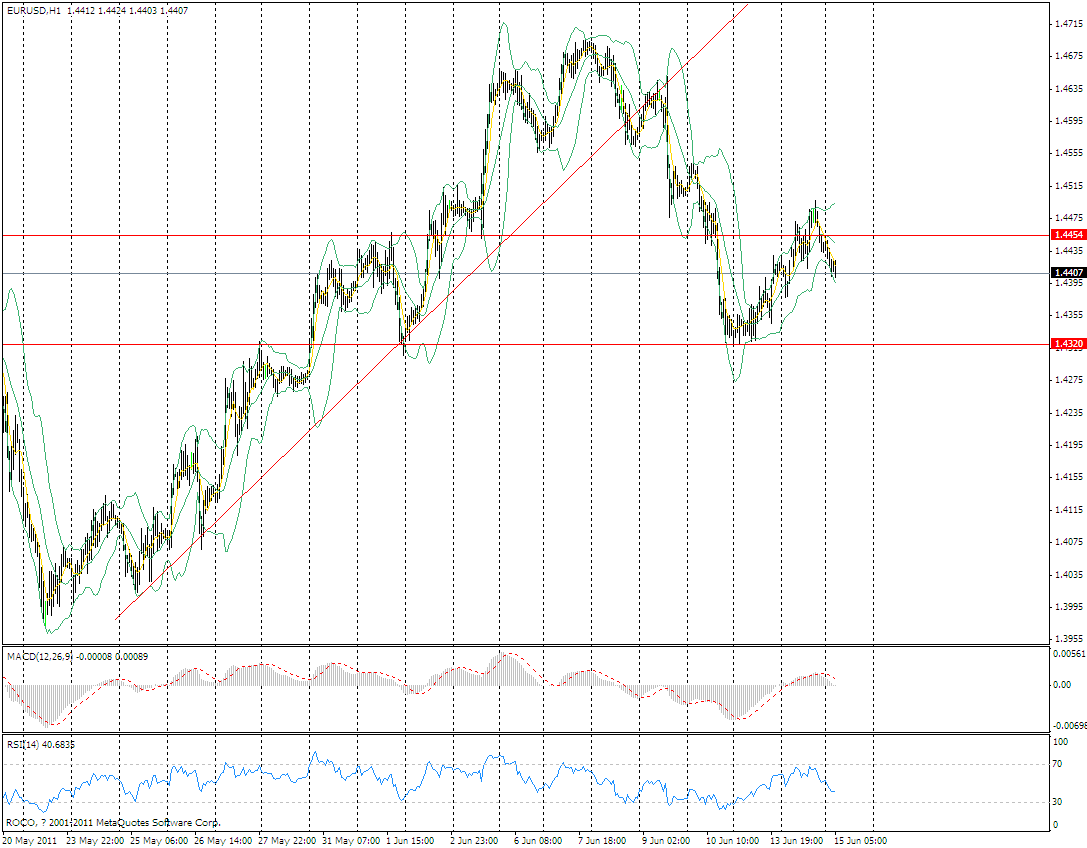
Task: Click the 26 May 14:00 time label
Action: pos(223,840)
